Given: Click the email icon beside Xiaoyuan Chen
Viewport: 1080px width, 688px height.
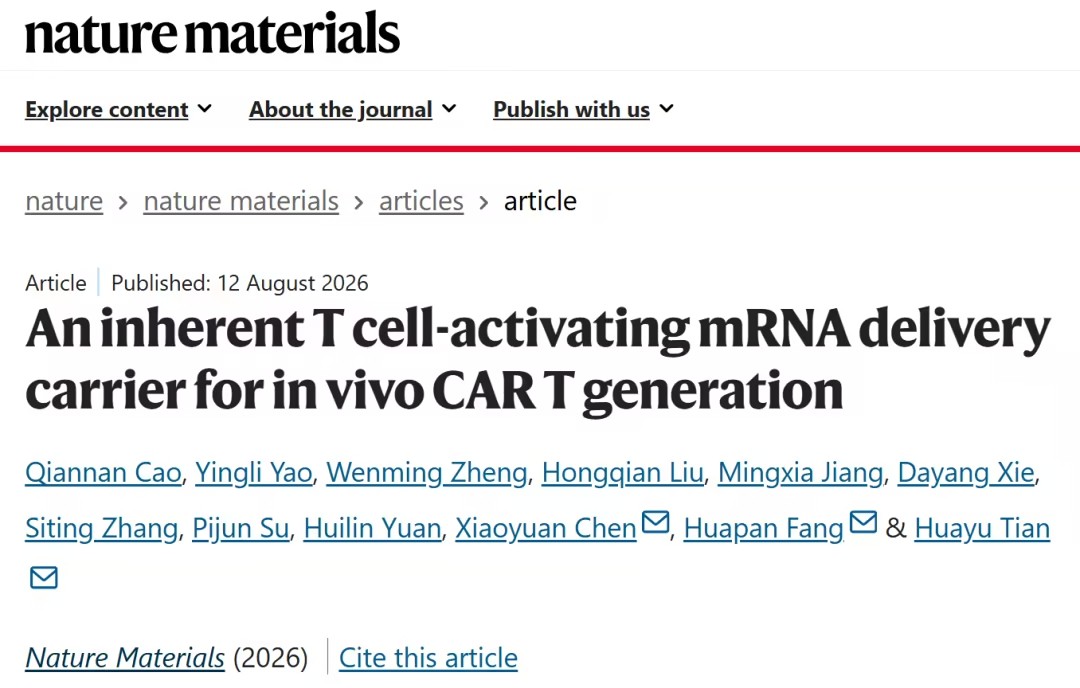Looking at the screenshot, I should (655, 522).
